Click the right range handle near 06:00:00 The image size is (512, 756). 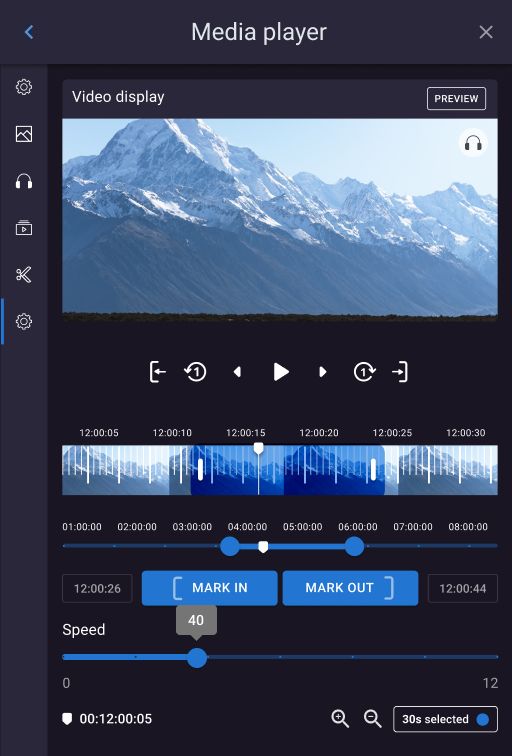[x=354, y=546]
